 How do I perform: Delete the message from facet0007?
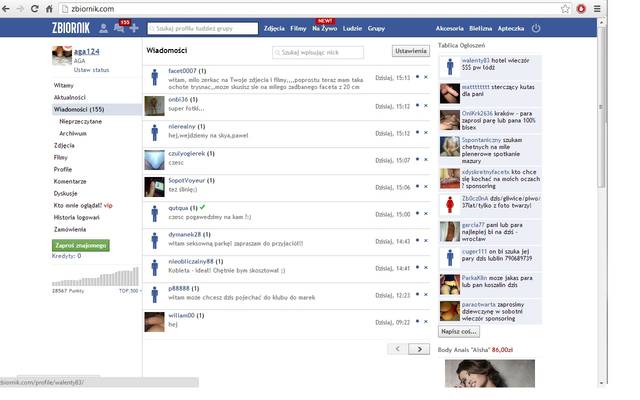425,77
